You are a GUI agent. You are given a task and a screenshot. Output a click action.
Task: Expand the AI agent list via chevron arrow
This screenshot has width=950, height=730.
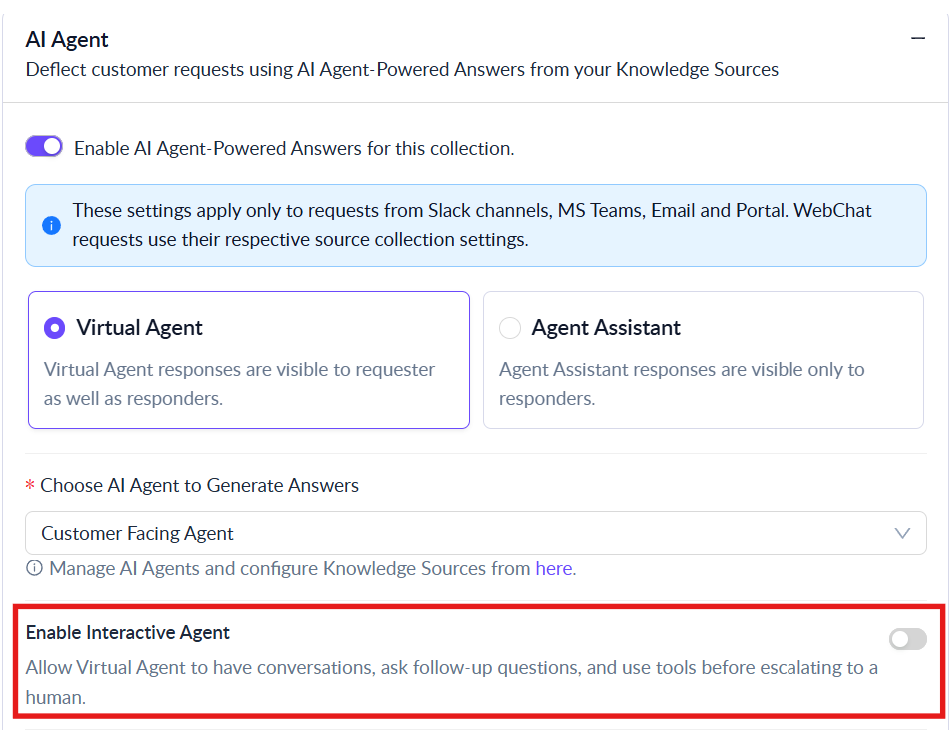902,533
